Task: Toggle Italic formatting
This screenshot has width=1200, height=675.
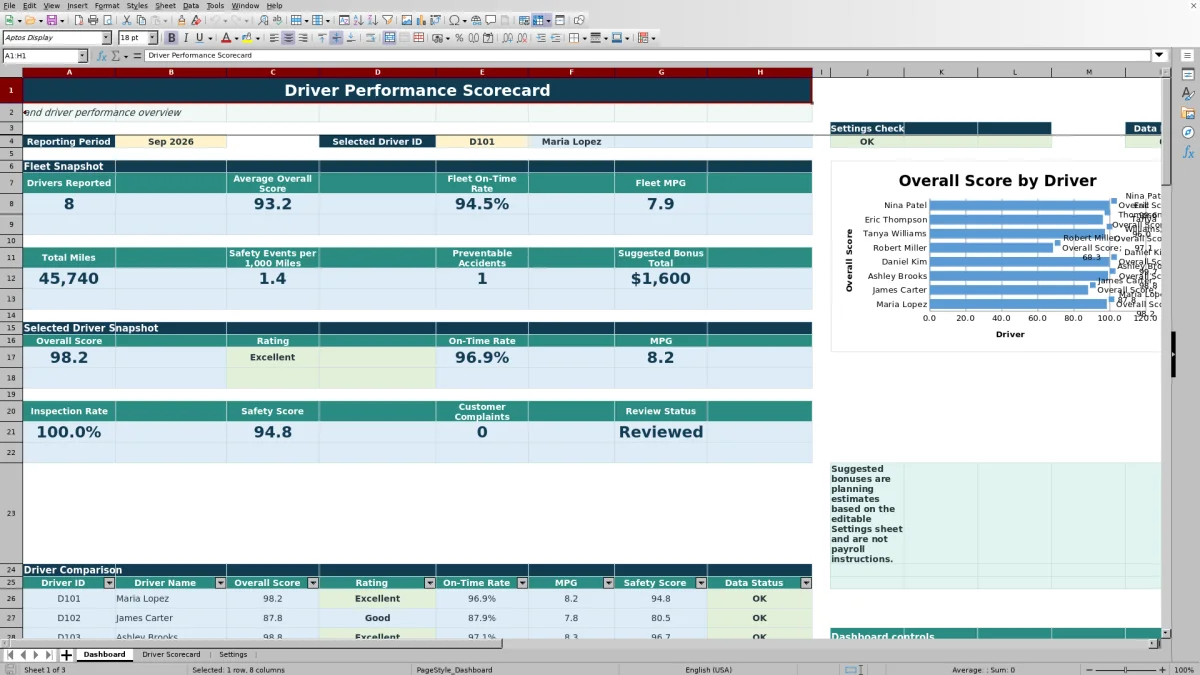Action: 186,38
